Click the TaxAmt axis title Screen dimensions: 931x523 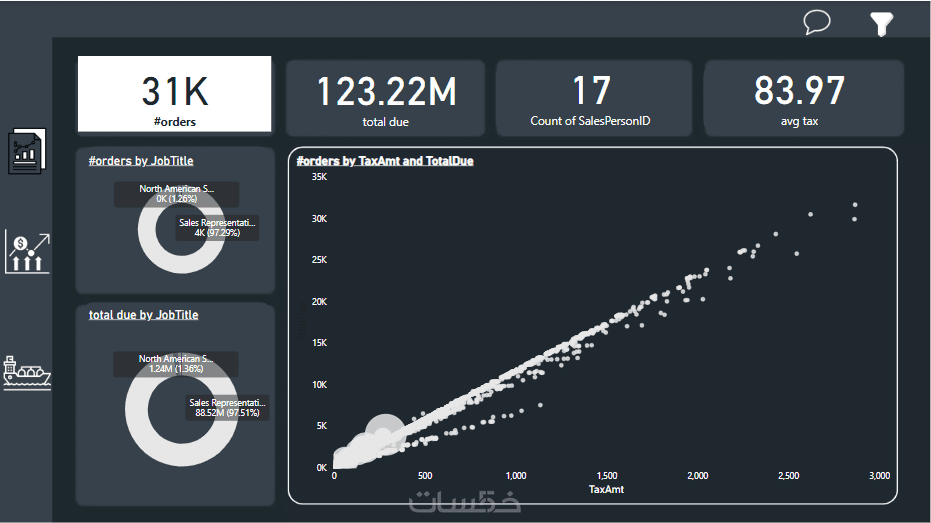click(606, 489)
